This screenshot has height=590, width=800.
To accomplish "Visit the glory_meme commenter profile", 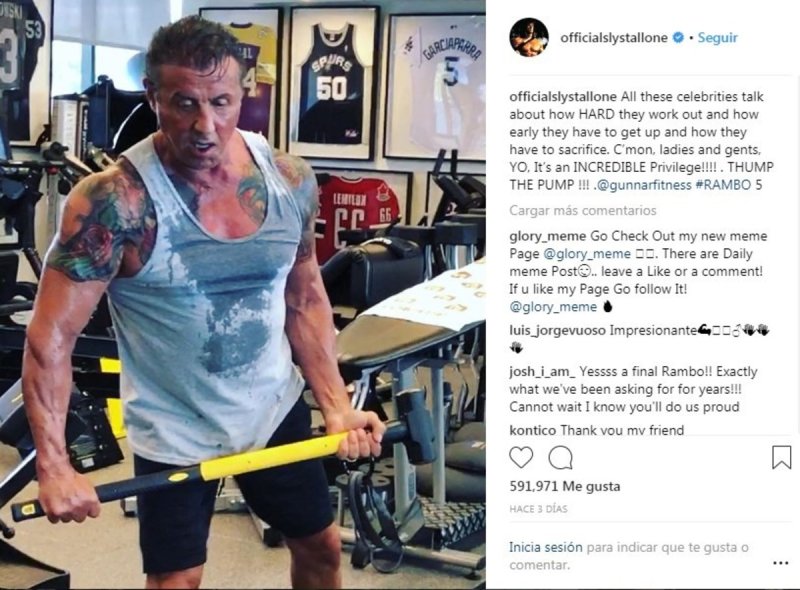I will [x=547, y=236].
